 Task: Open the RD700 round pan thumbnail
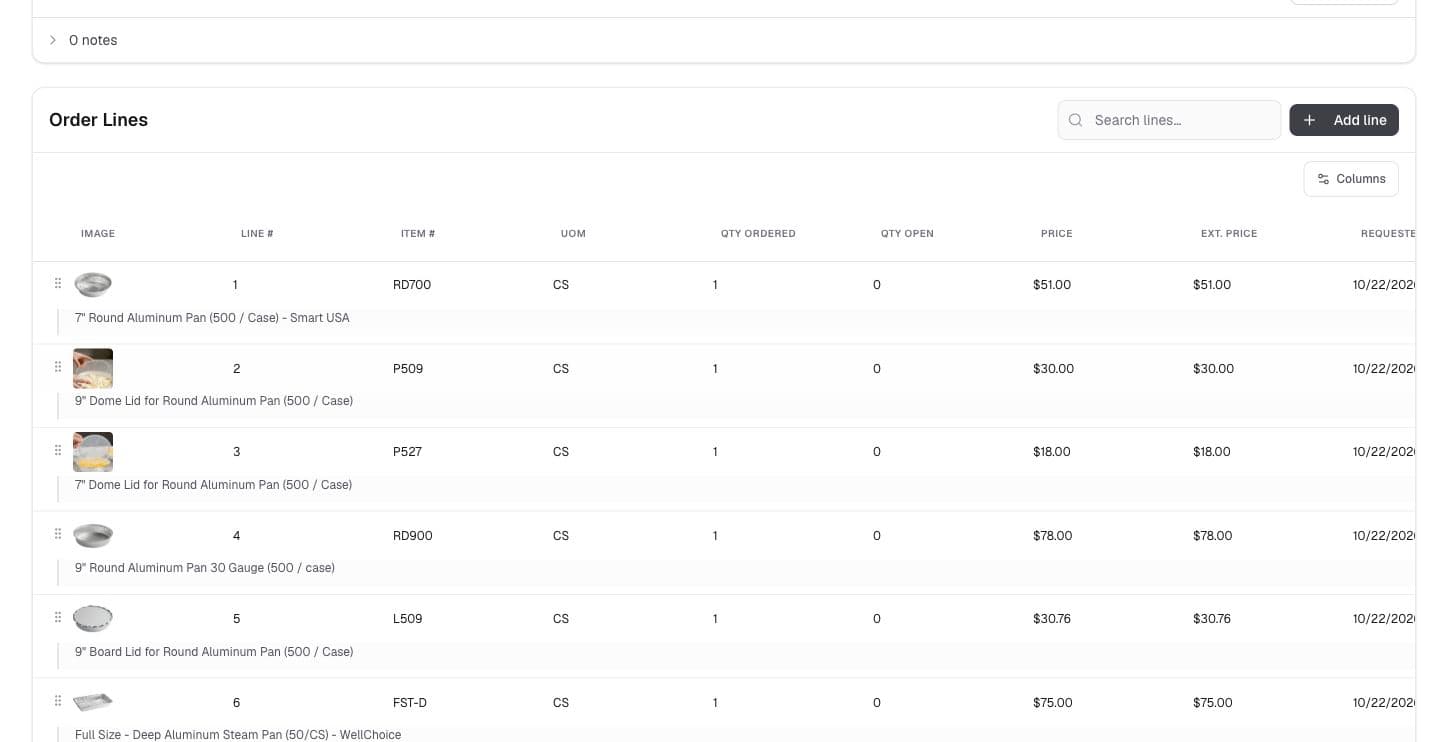tap(93, 285)
